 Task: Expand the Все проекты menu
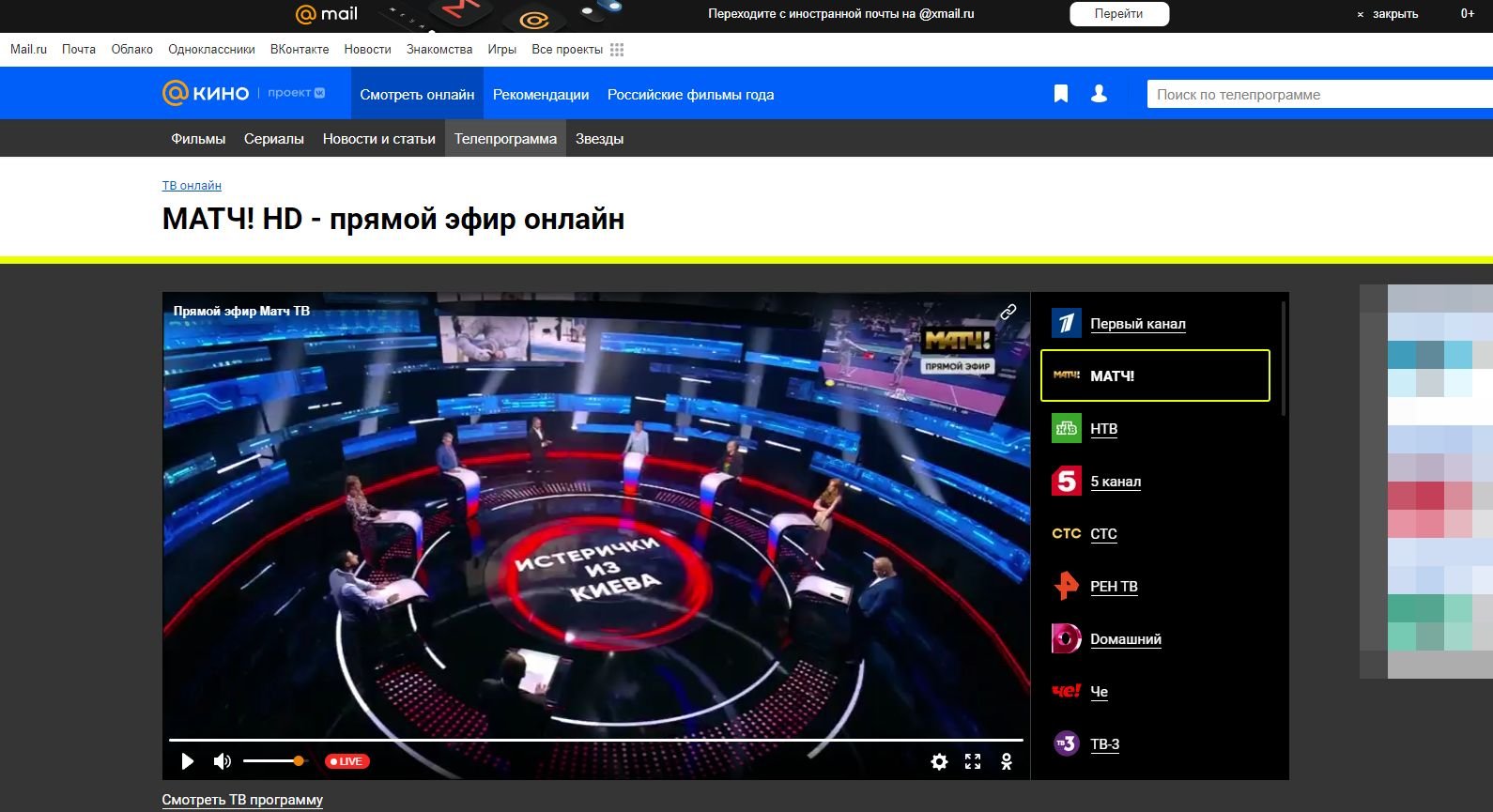coord(567,50)
